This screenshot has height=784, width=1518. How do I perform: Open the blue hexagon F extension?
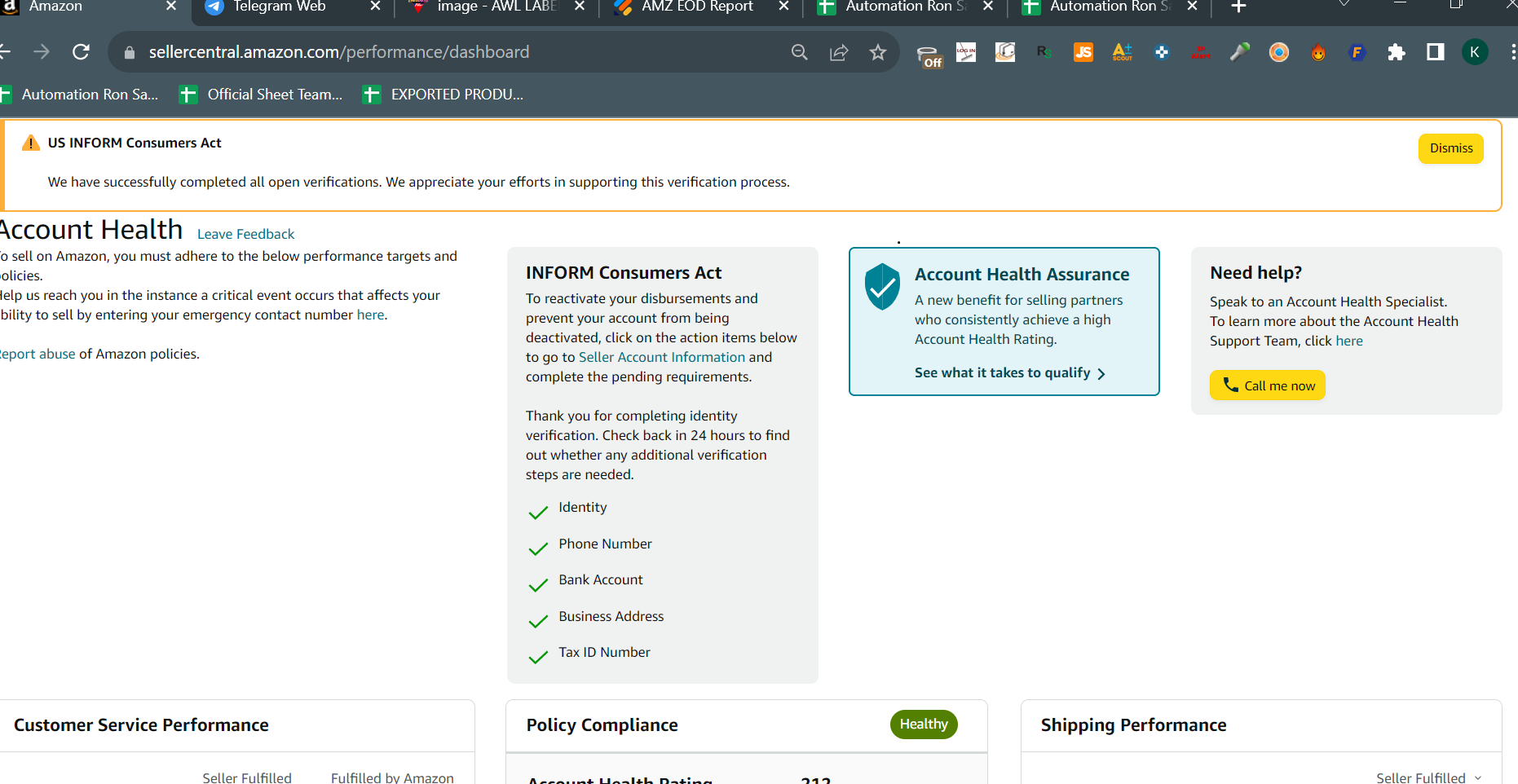1357,52
